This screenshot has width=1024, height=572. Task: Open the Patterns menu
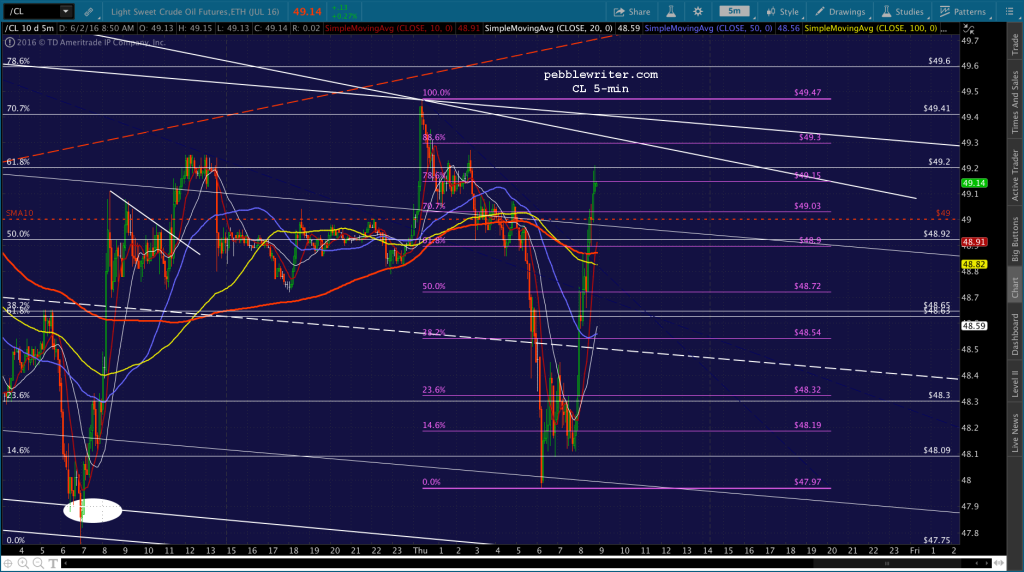[963, 12]
